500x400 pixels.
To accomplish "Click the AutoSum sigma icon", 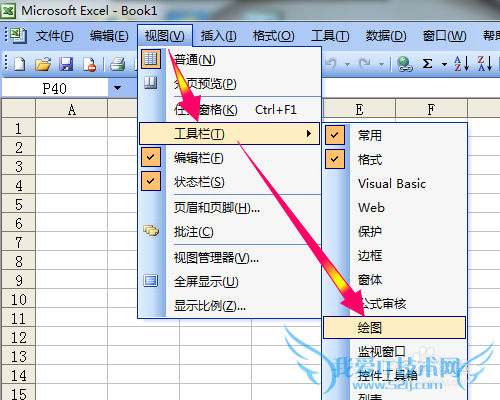I will click(427, 63).
